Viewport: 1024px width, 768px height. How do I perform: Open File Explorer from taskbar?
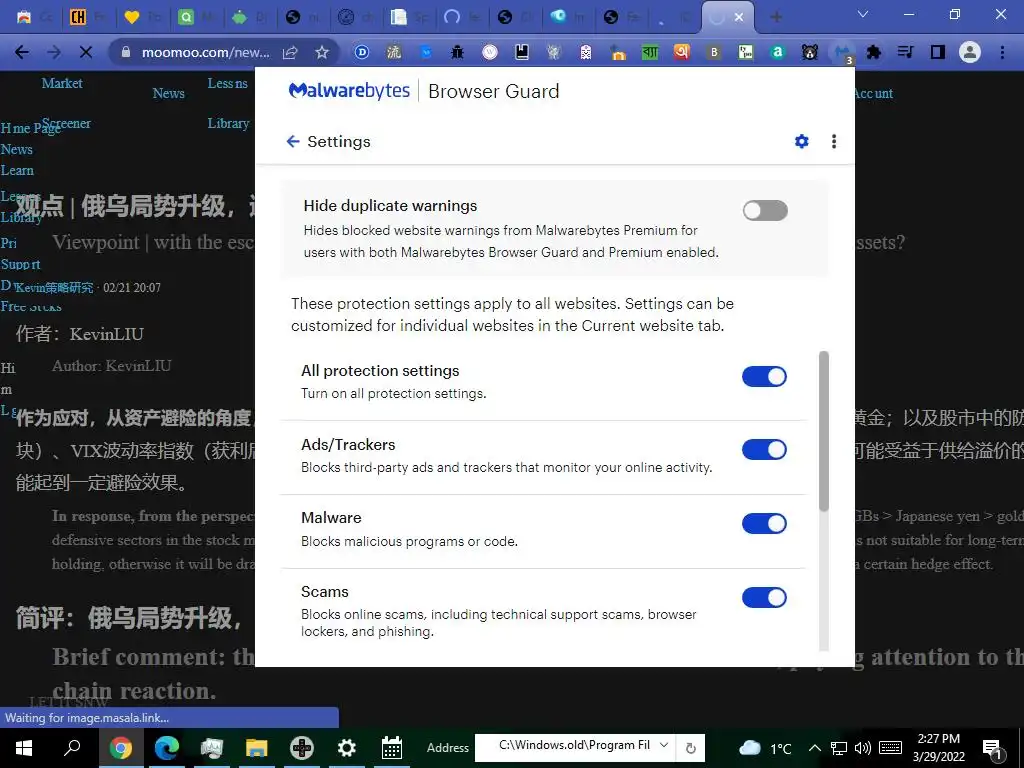[x=257, y=748]
